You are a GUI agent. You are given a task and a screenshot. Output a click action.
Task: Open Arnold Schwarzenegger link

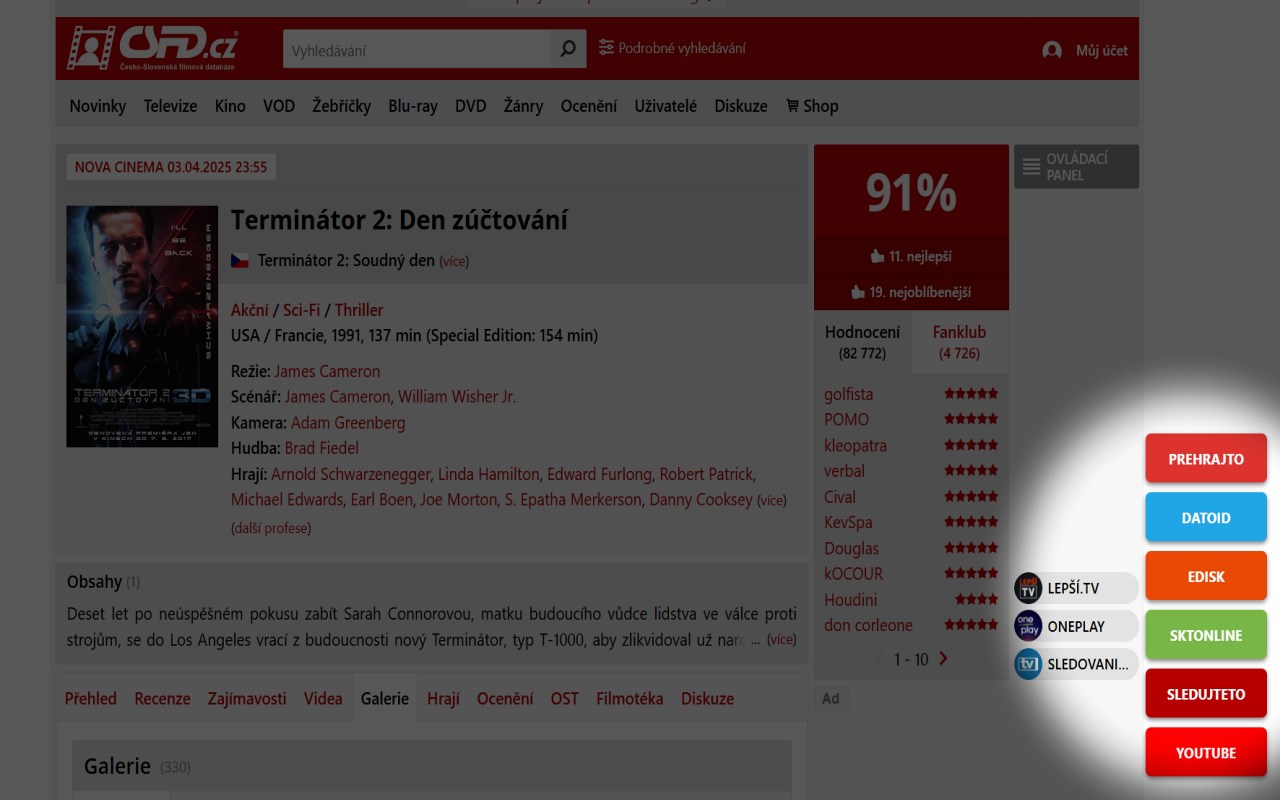[351, 474]
